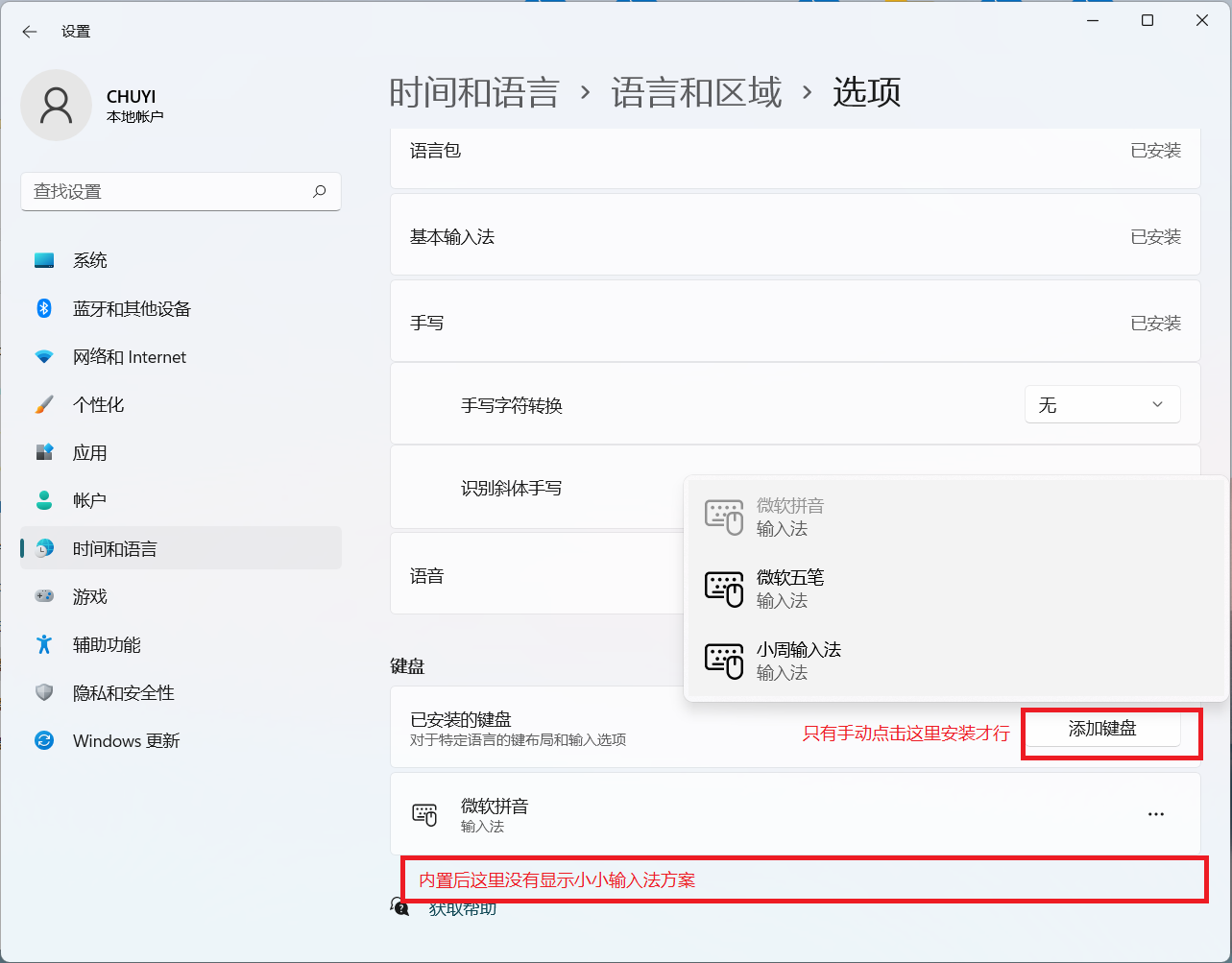Click keyboard icon of 小周输入法 in popup
This screenshot has height=963, width=1232.
(724, 661)
